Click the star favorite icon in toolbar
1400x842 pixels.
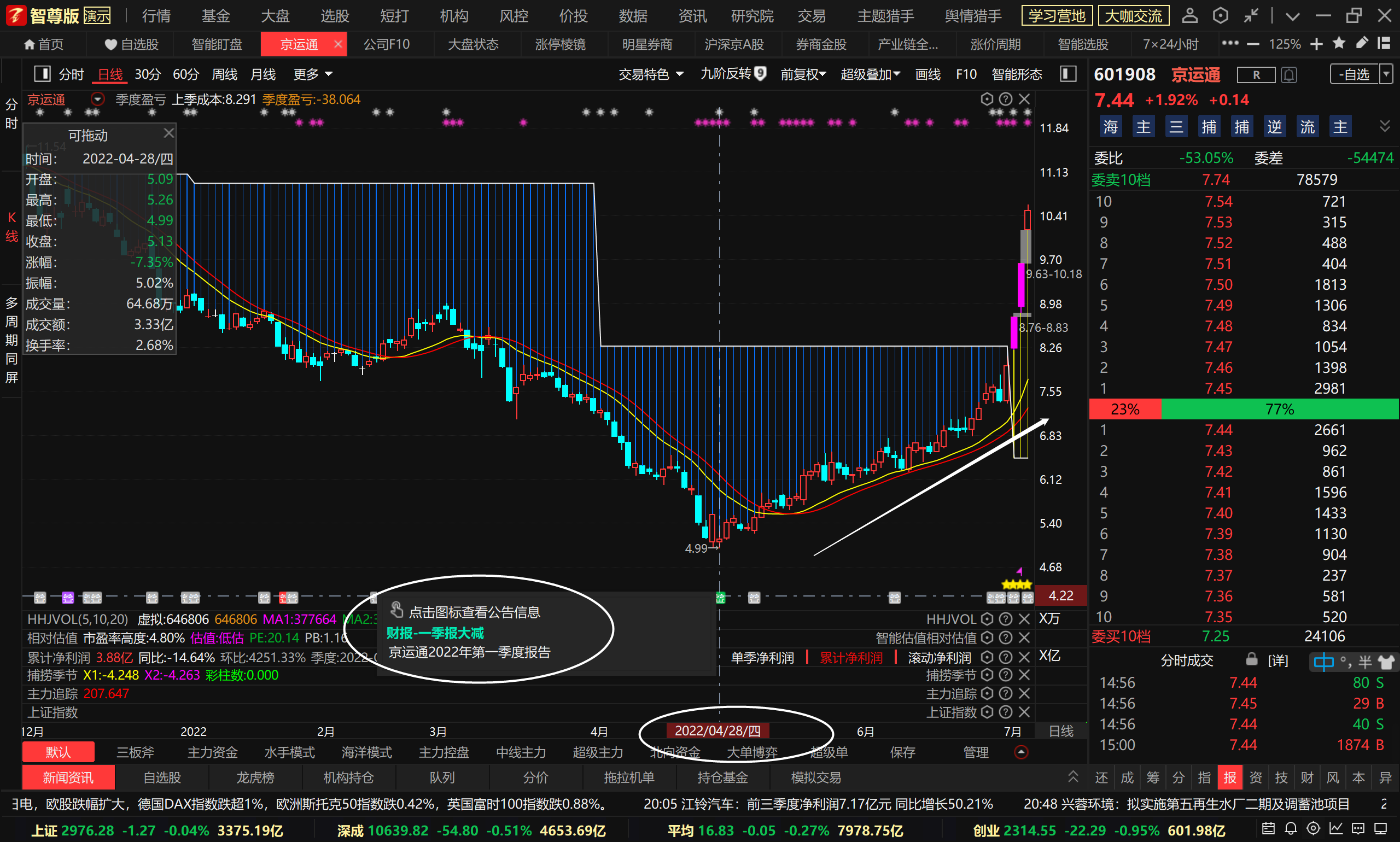pyautogui.click(x=1339, y=43)
